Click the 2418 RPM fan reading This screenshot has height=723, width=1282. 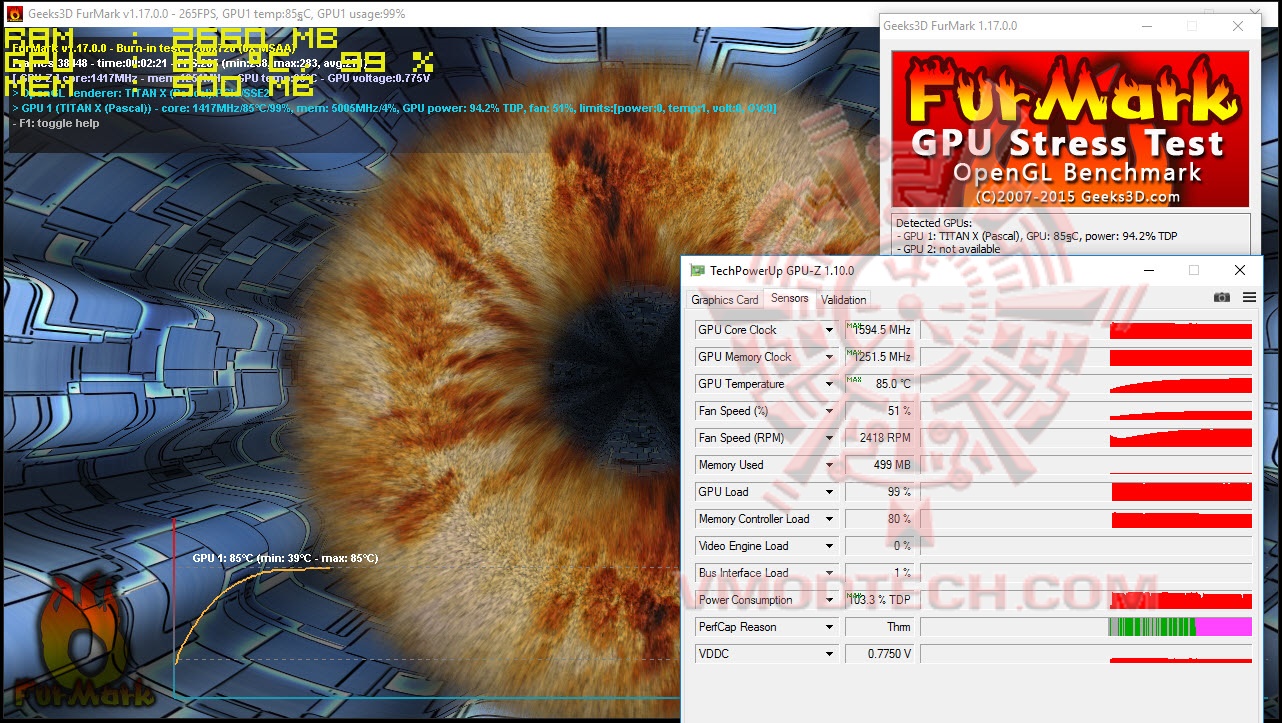point(880,438)
